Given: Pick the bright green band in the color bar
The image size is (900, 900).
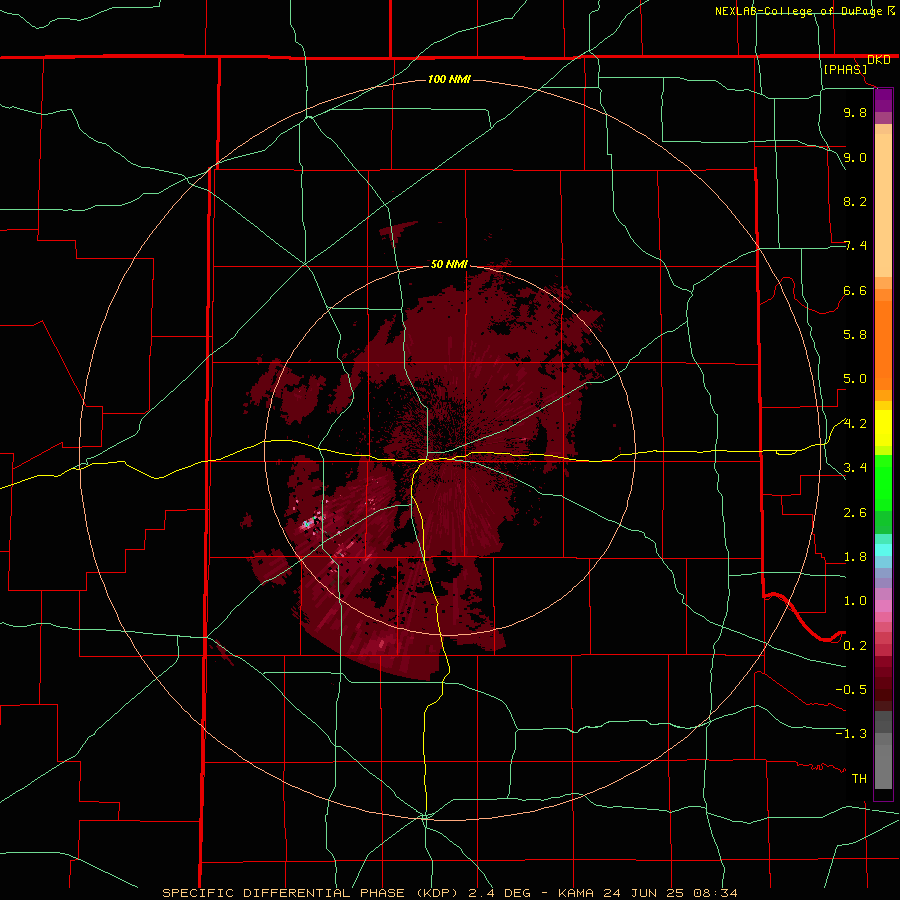Looking at the screenshot, I should pyautogui.click(x=883, y=482).
